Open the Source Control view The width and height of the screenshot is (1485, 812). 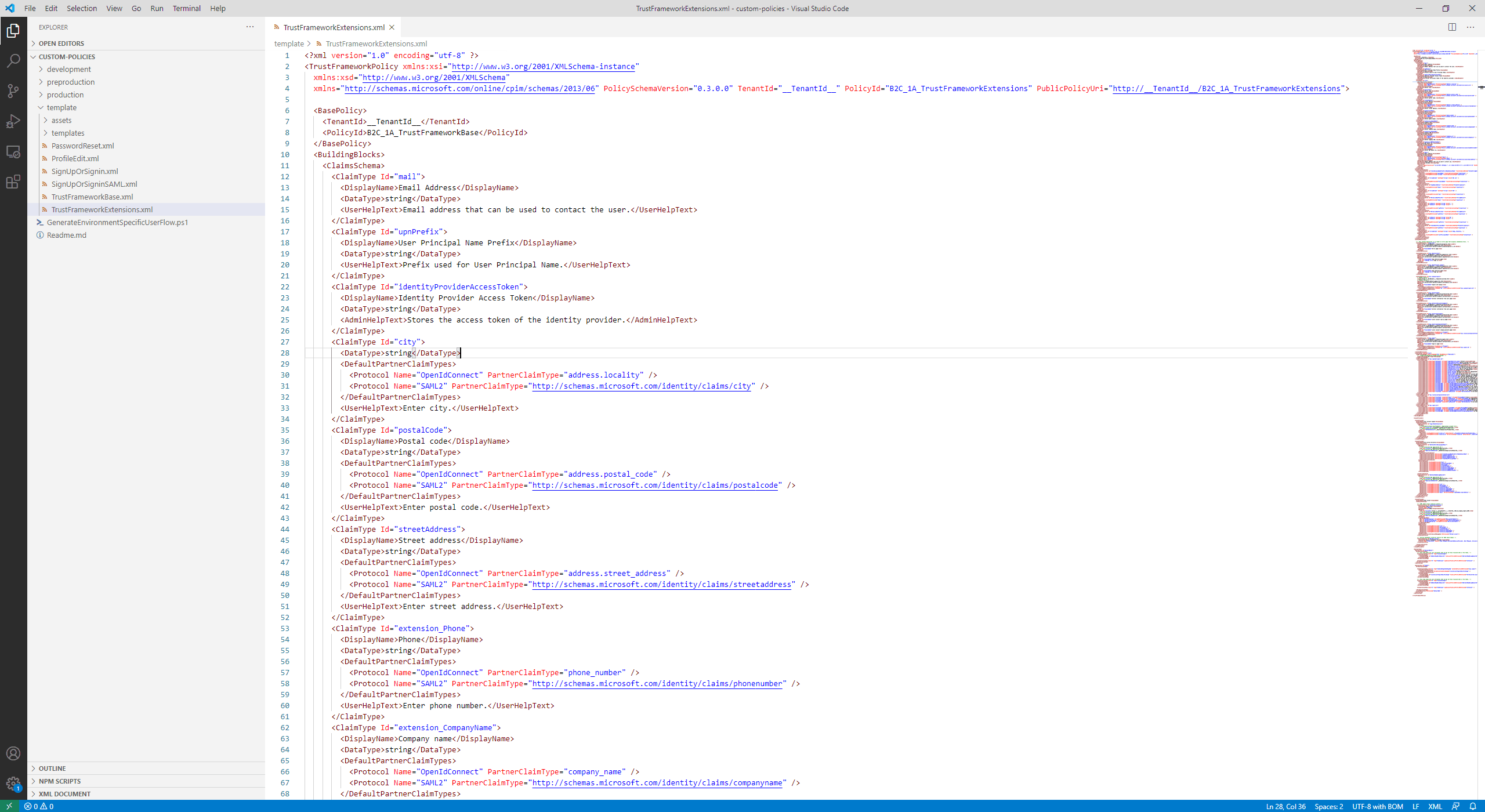click(x=13, y=91)
